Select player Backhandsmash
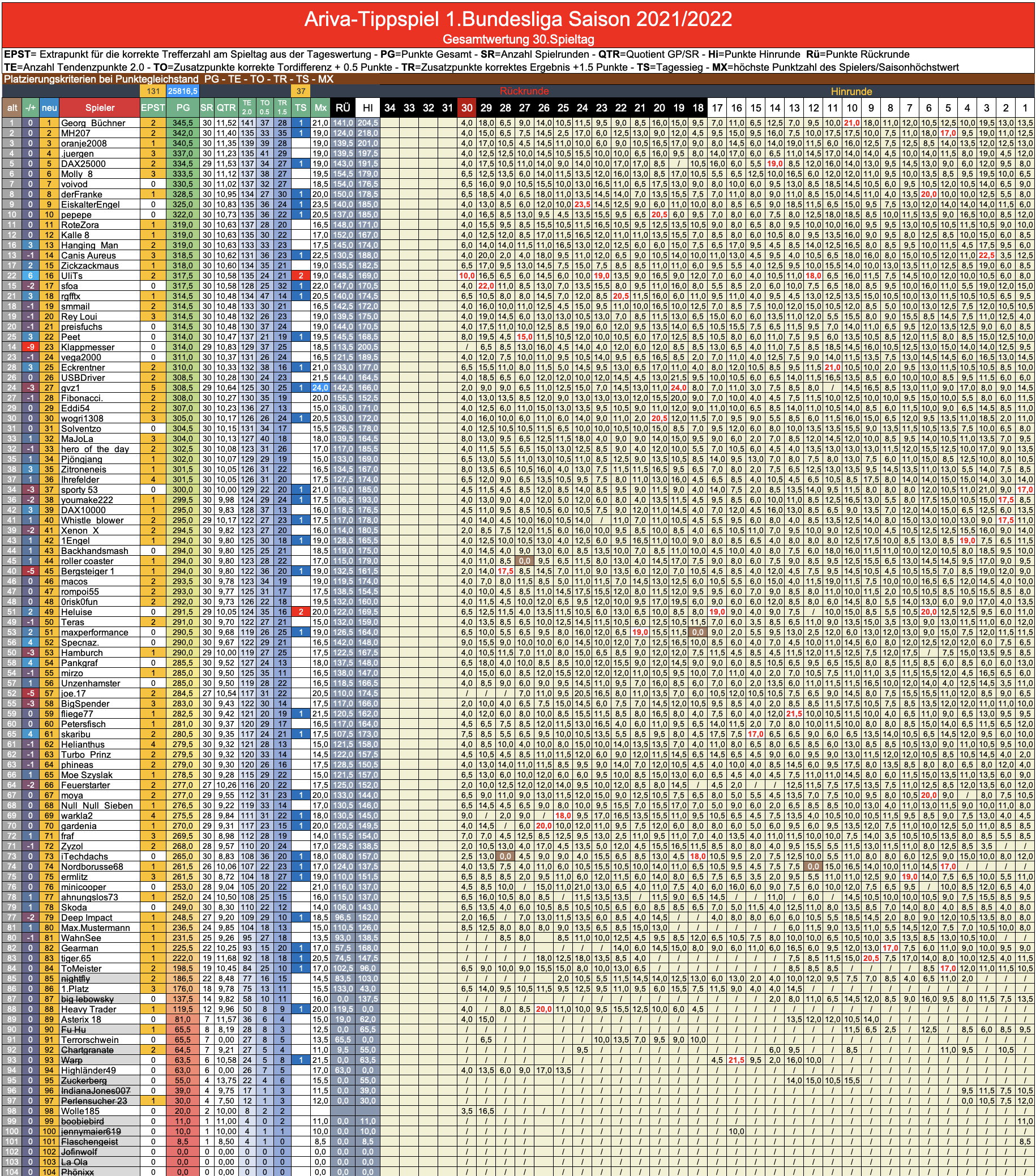 pyautogui.click(x=94, y=551)
